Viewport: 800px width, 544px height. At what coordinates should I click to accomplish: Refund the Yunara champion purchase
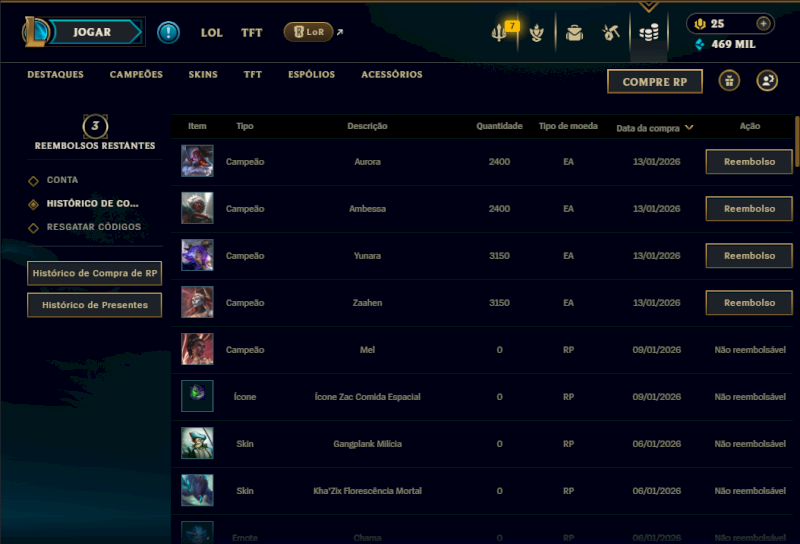tap(749, 256)
